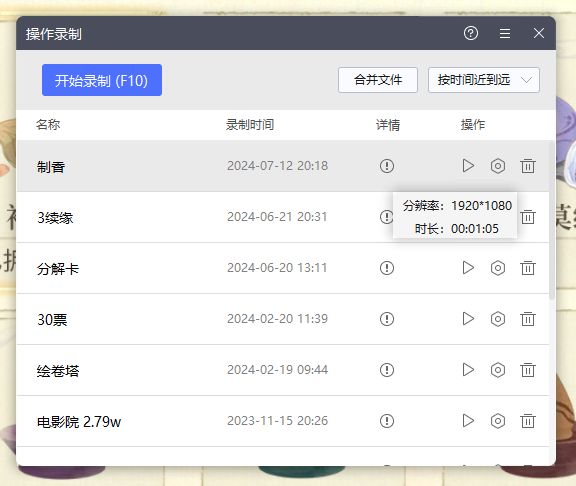Screen dimensions: 576x486
Task: Open settings for the 分解卡 recording
Action: pos(498,268)
